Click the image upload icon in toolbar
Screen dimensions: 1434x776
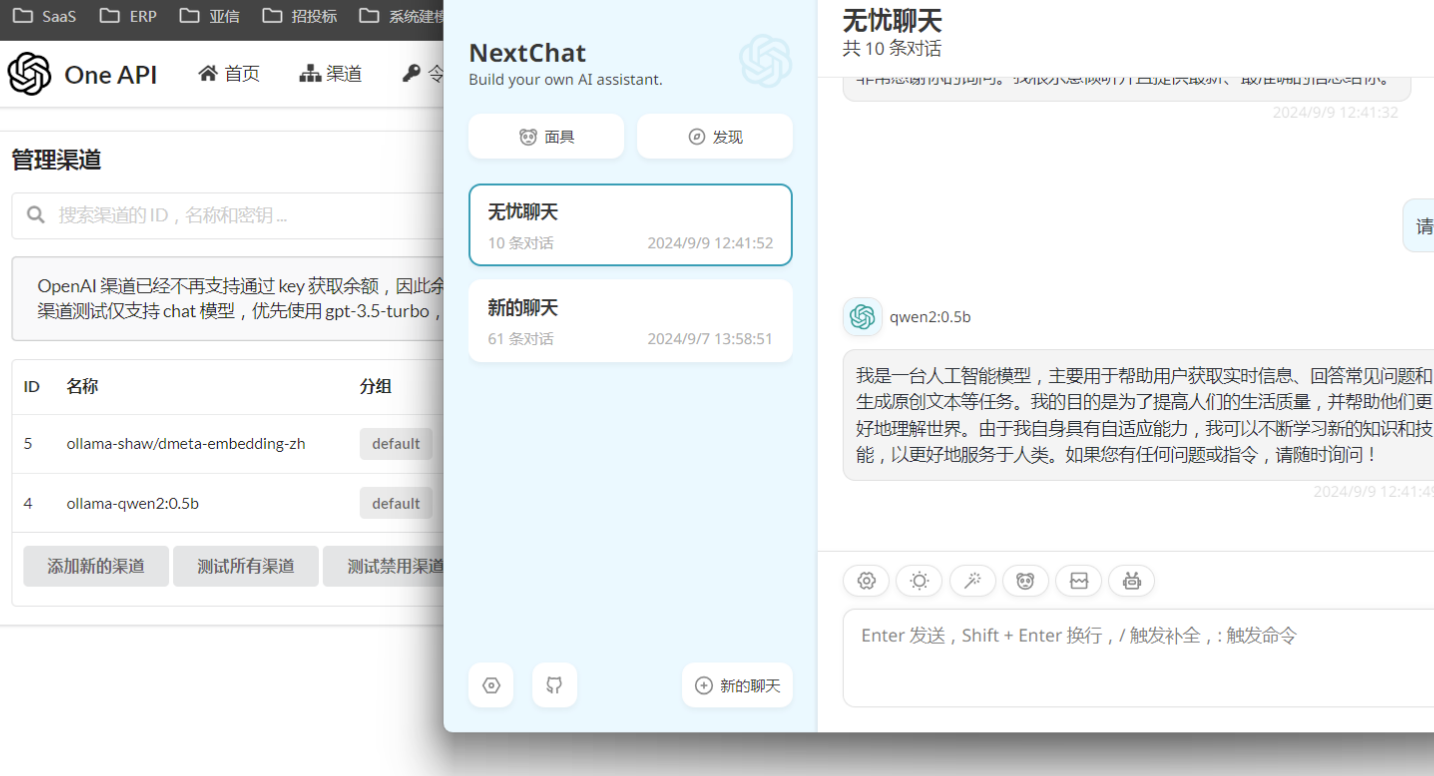click(x=1078, y=581)
